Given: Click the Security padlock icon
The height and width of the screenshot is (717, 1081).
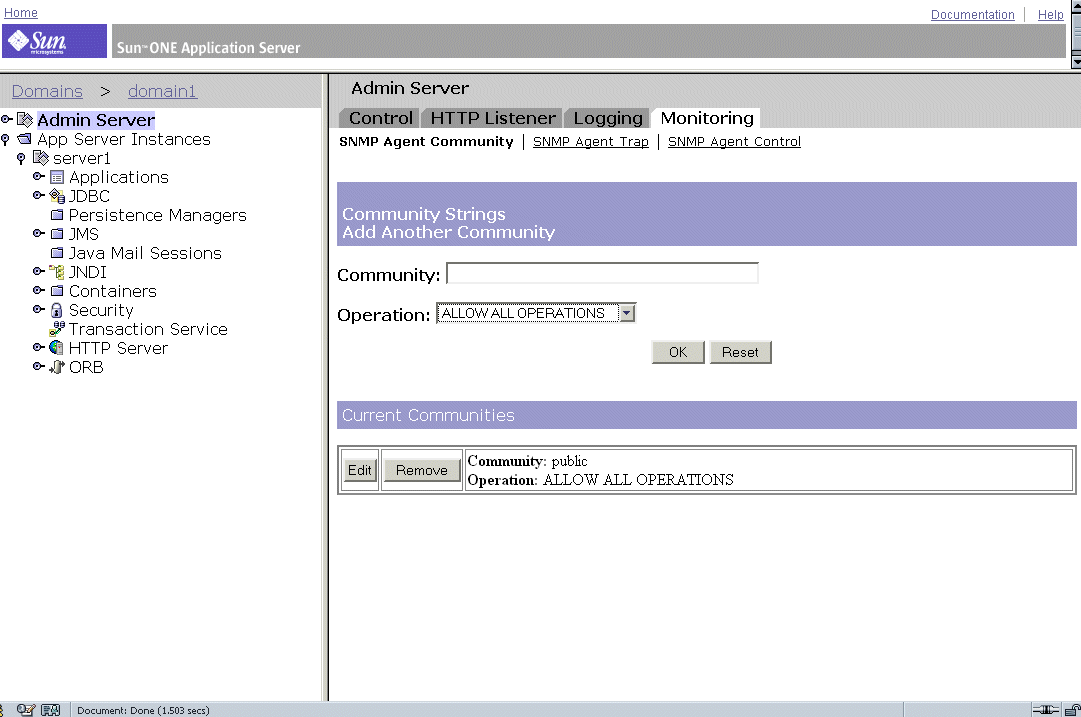Looking at the screenshot, I should 57,310.
